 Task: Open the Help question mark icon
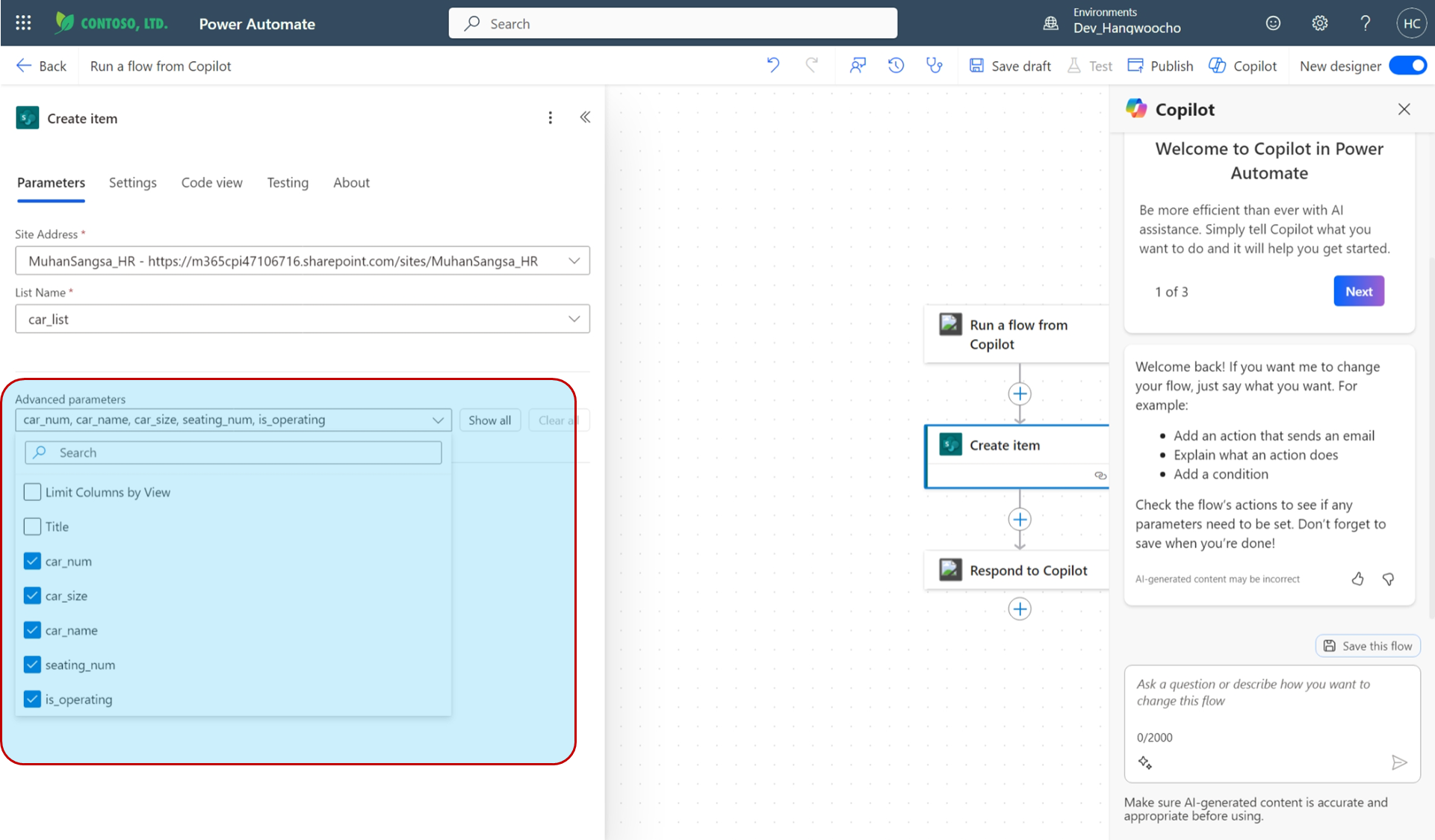[1365, 23]
